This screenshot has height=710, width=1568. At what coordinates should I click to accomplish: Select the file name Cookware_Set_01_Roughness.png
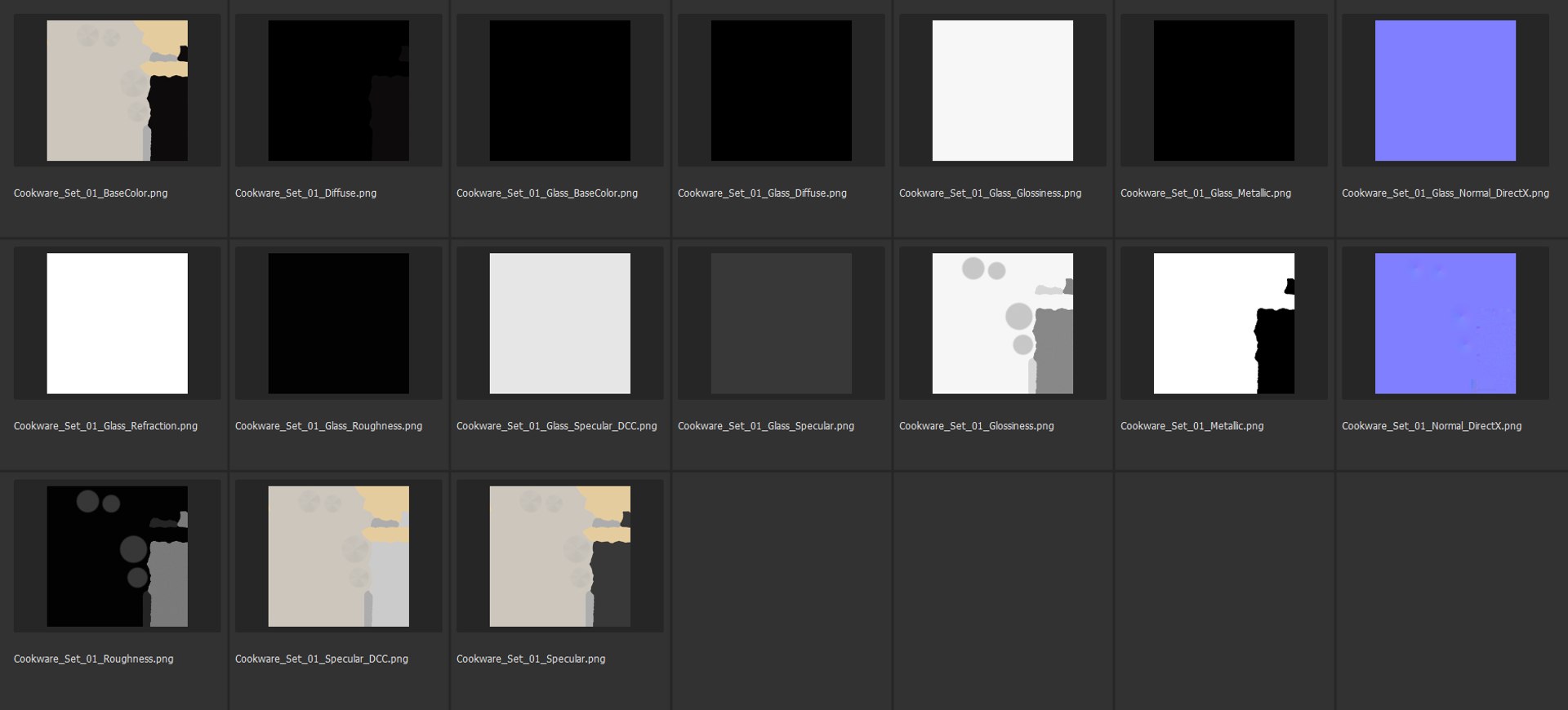(x=94, y=659)
